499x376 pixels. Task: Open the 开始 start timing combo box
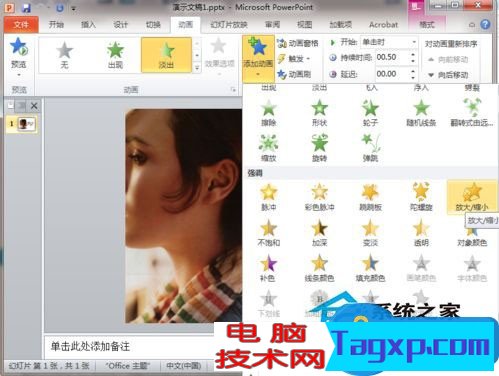(x=389, y=42)
